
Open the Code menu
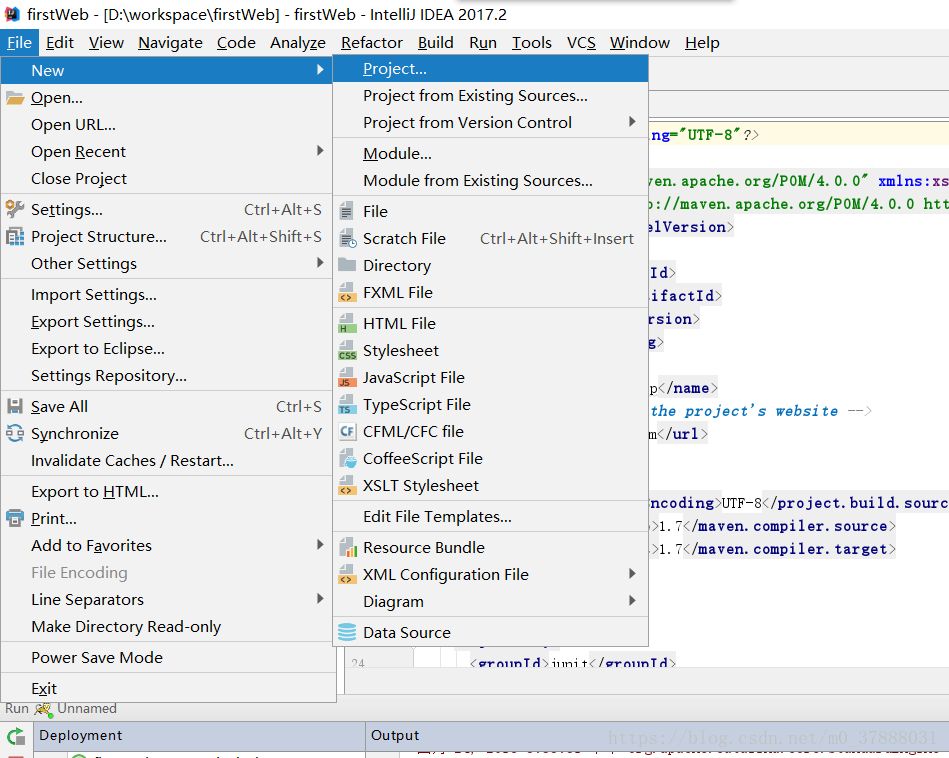(236, 43)
